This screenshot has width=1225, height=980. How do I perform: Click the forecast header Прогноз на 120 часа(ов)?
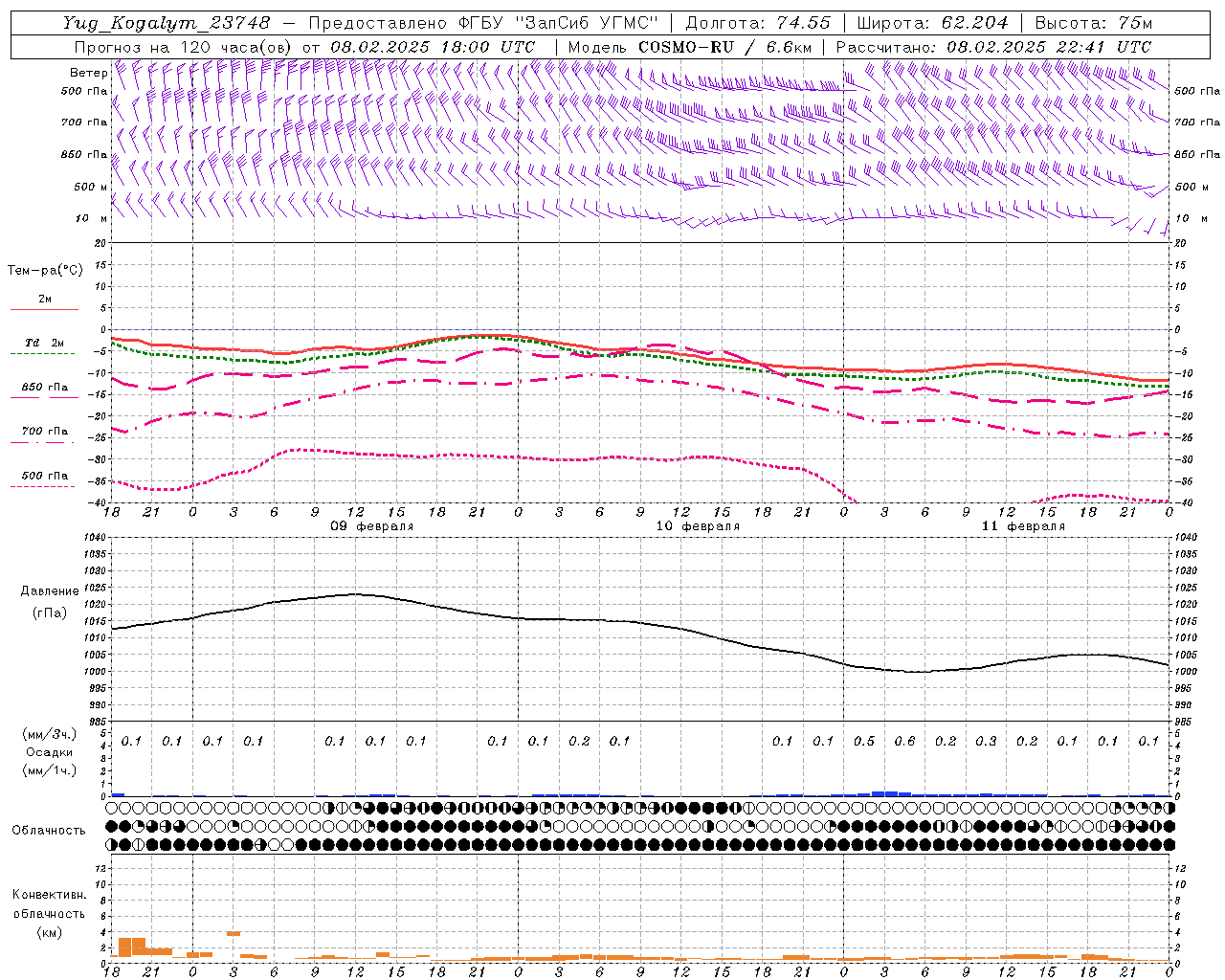[x=184, y=47]
